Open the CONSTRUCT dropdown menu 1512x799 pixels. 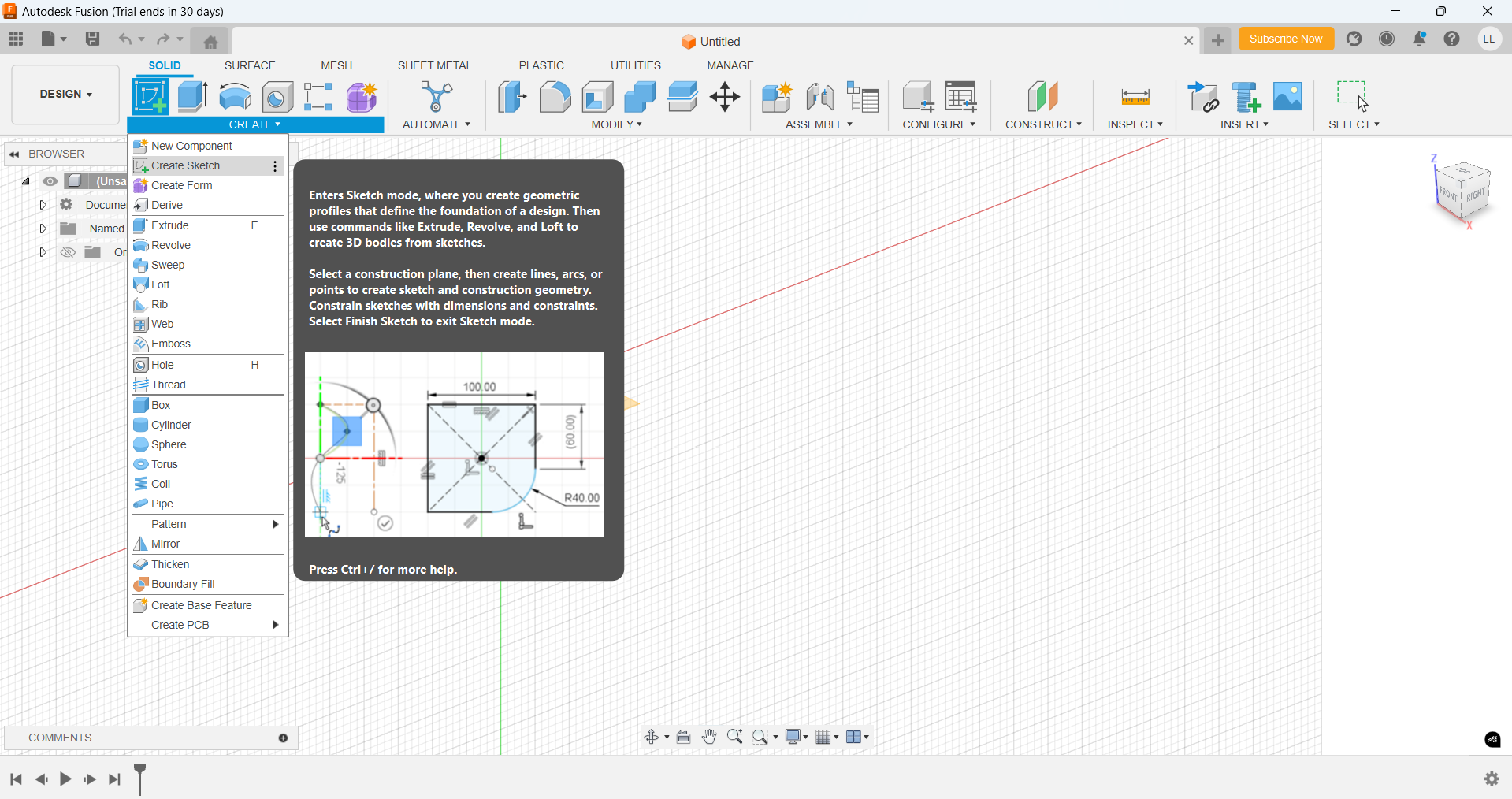pyautogui.click(x=1043, y=124)
